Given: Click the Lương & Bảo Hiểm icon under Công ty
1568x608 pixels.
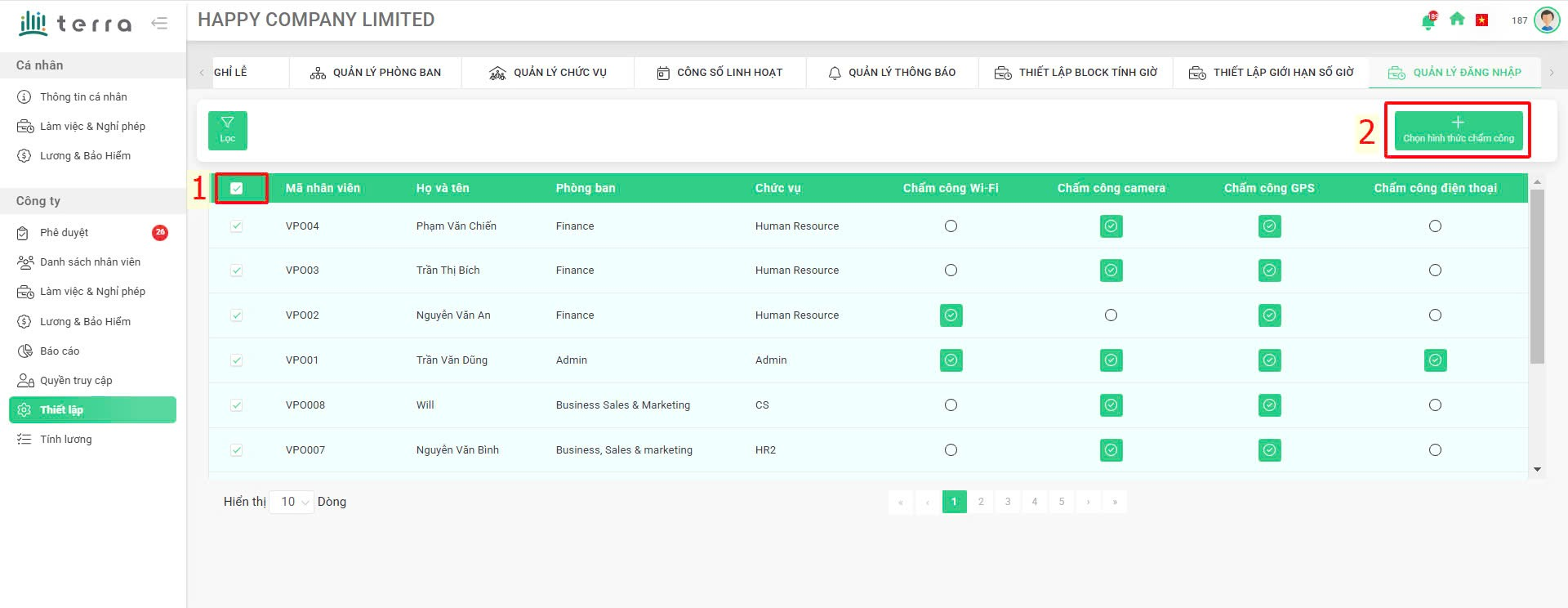Looking at the screenshot, I should [24, 322].
